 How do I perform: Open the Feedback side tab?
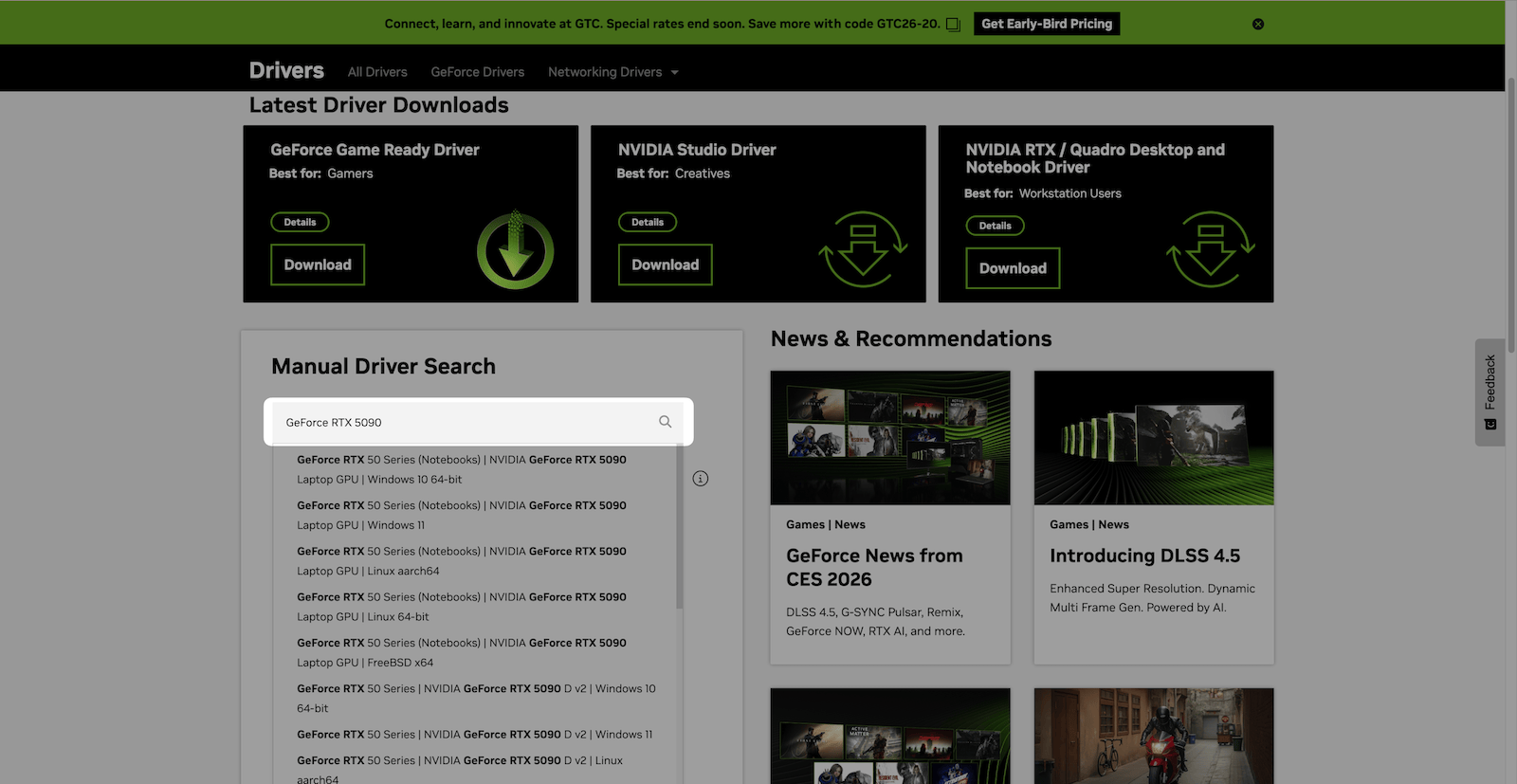click(1490, 392)
